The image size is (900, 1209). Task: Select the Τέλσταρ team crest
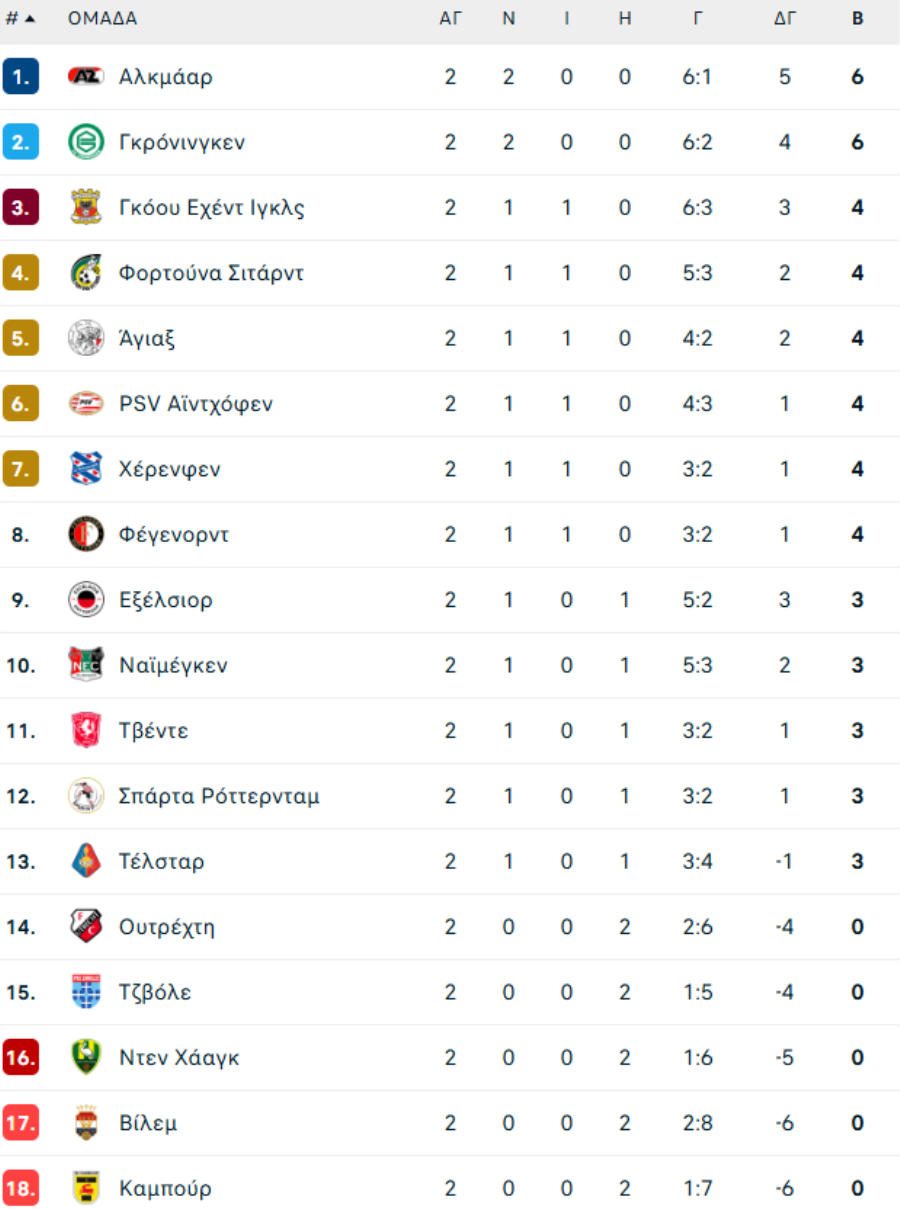pos(86,861)
